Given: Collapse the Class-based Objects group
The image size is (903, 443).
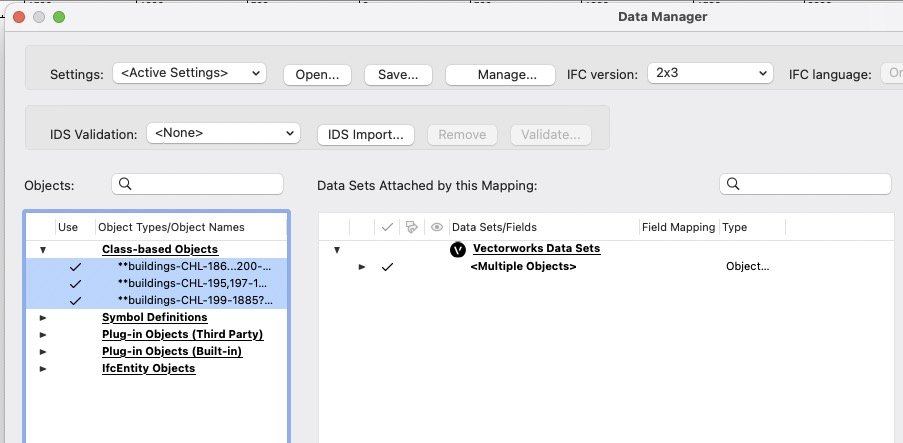Looking at the screenshot, I should [43, 250].
